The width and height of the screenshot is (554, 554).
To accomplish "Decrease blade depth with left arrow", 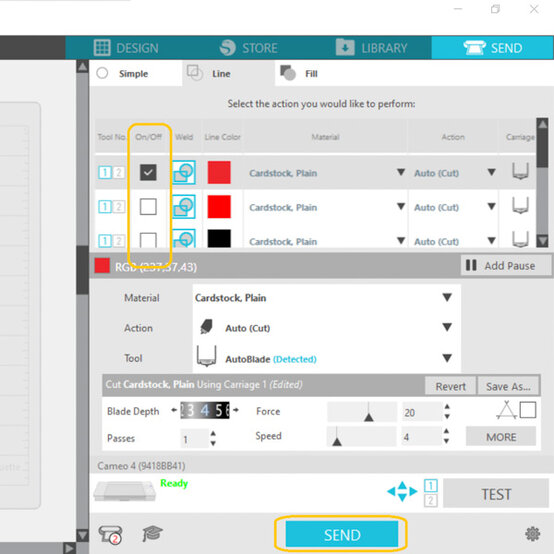I will pyautogui.click(x=174, y=410).
